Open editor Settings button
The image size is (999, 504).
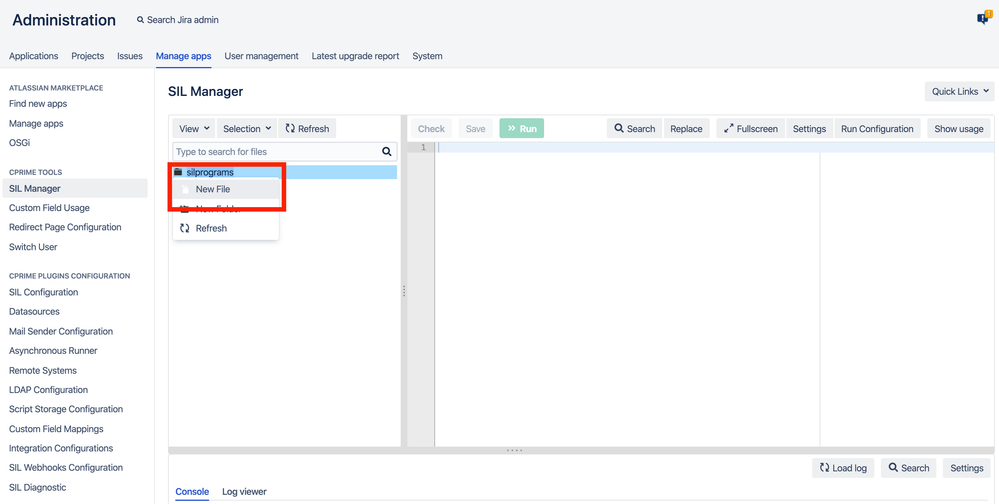[809, 129]
